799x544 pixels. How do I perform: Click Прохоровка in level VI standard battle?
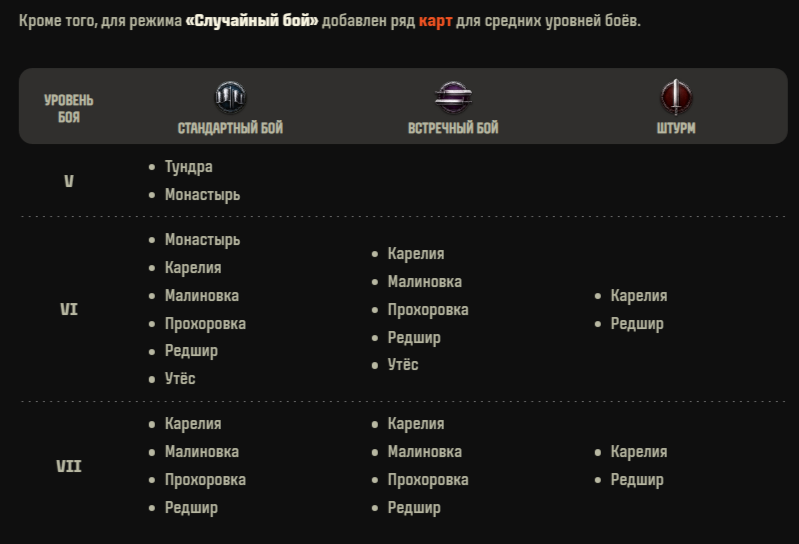[205, 324]
